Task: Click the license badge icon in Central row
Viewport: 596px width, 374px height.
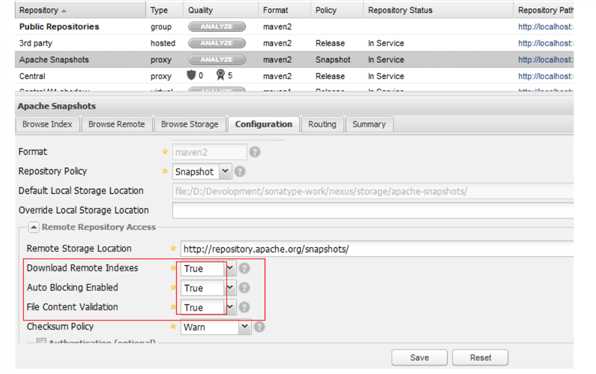Action: coord(220,75)
